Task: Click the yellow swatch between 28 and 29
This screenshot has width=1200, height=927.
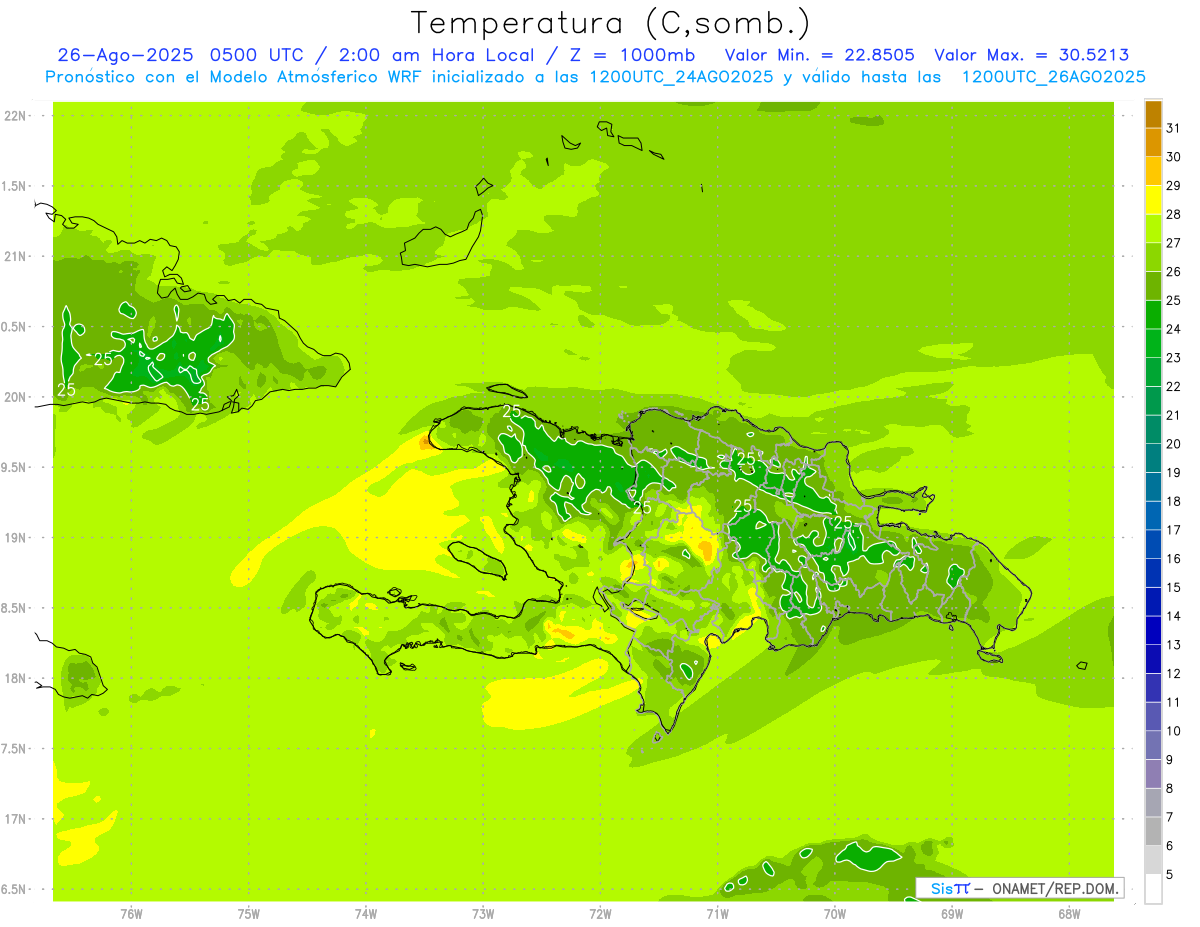Action: tap(1153, 200)
